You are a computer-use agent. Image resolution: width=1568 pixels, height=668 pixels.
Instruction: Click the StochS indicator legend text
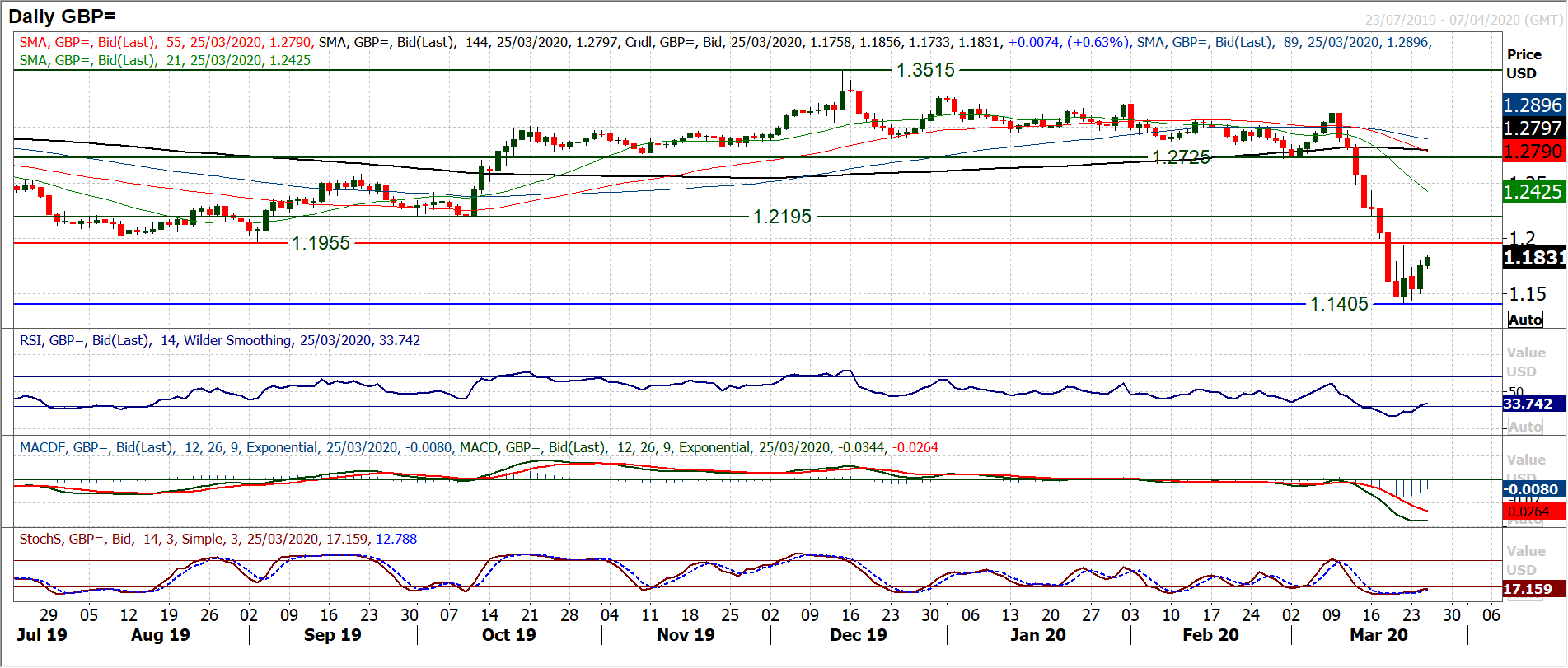218,539
